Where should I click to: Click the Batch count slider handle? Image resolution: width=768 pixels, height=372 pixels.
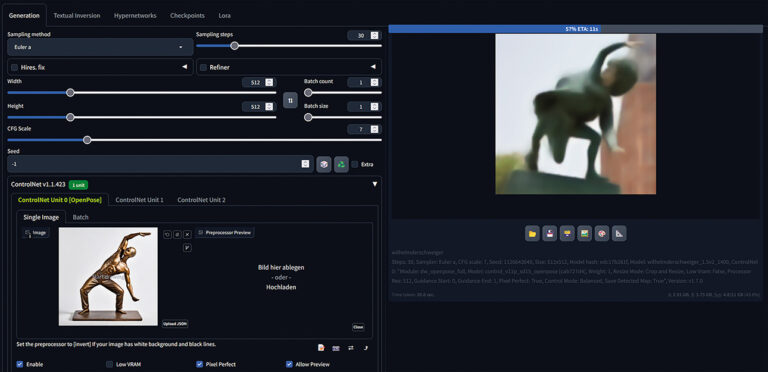pyautogui.click(x=308, y=93)
